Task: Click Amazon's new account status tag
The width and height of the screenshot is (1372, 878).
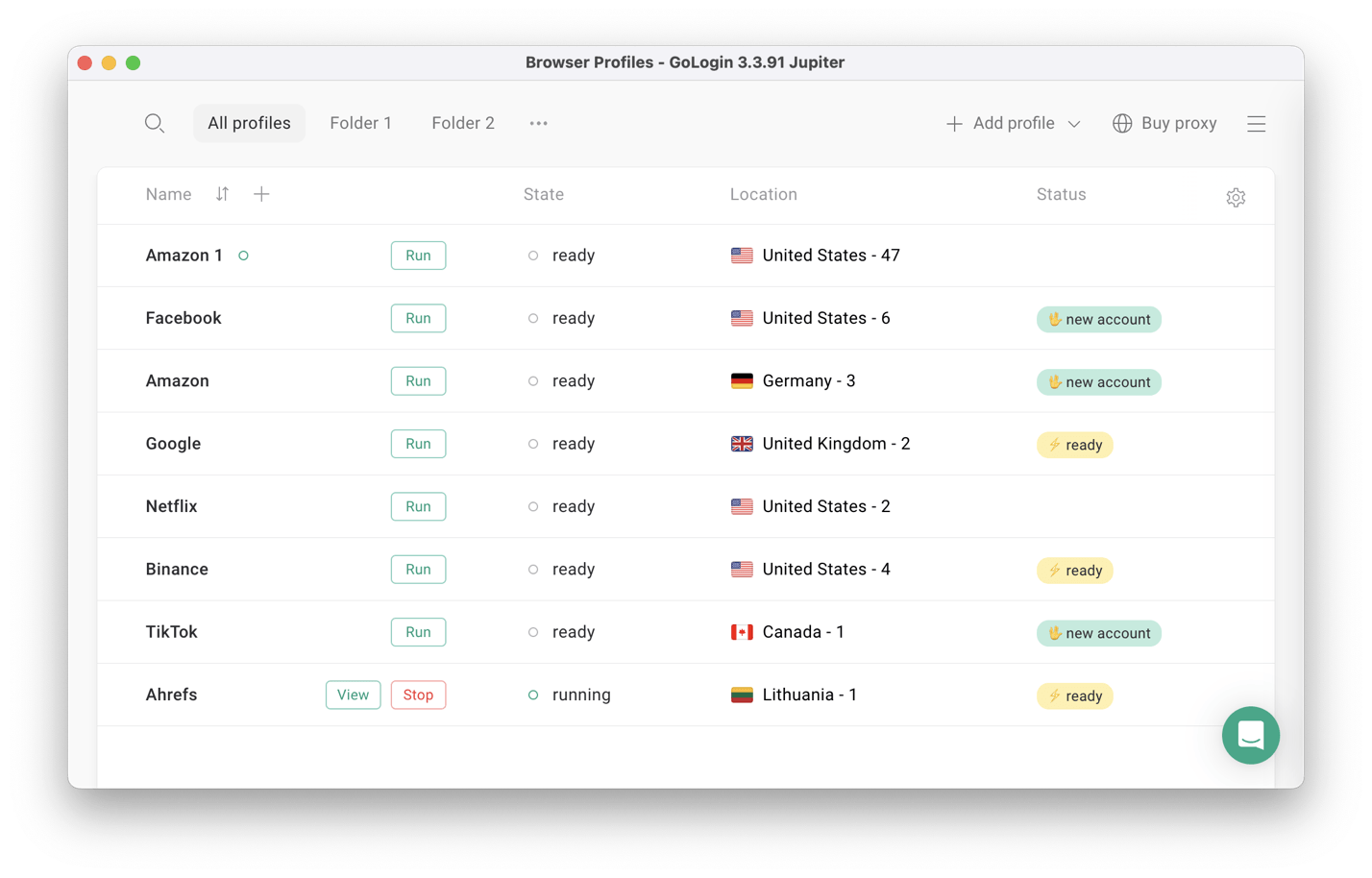Action: point(1098,381)
